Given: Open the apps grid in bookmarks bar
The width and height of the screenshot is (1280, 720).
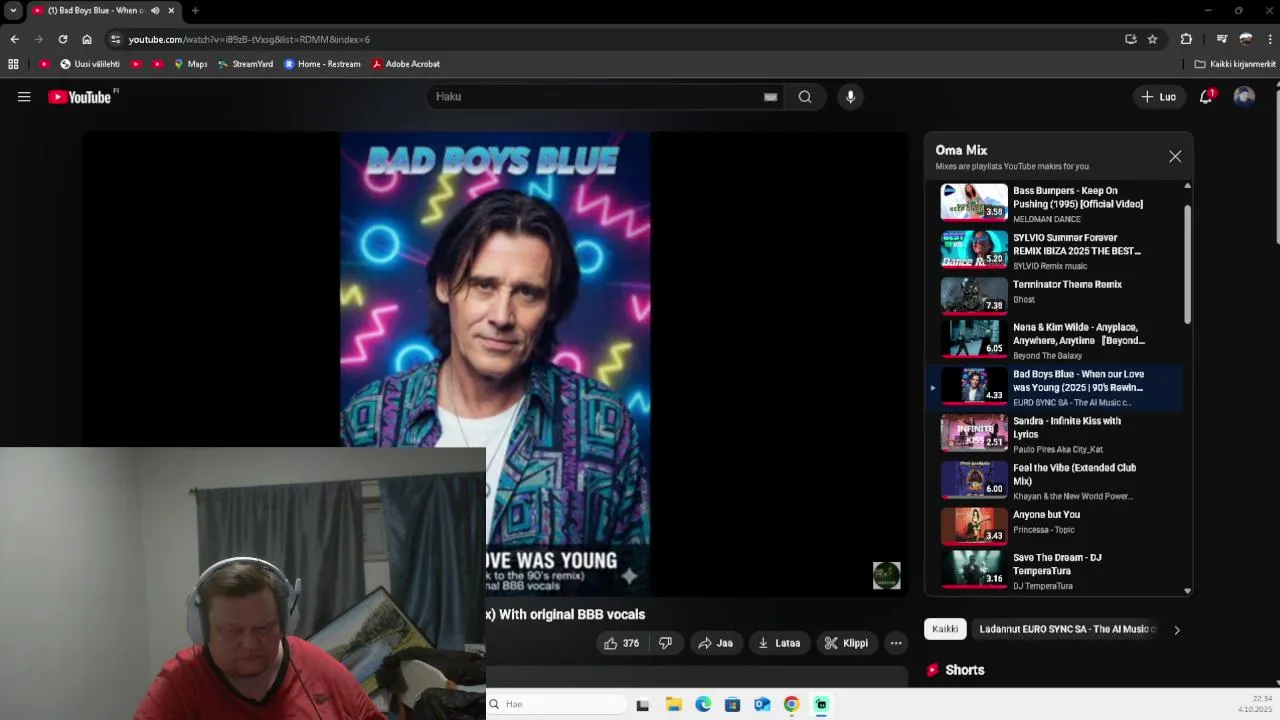Looking at the screenshot, I should tap(13, 64).
